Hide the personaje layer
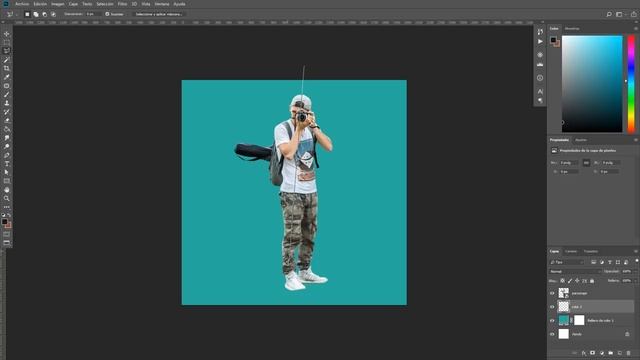 coord(552,293)
